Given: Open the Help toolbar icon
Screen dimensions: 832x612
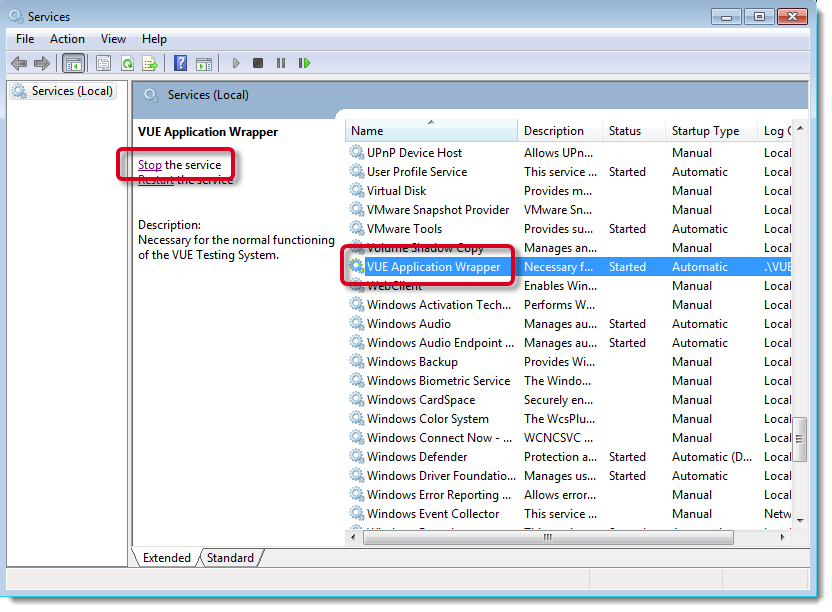Looking at the screenshot, I should pyautogui.click(x=180, y=63).
